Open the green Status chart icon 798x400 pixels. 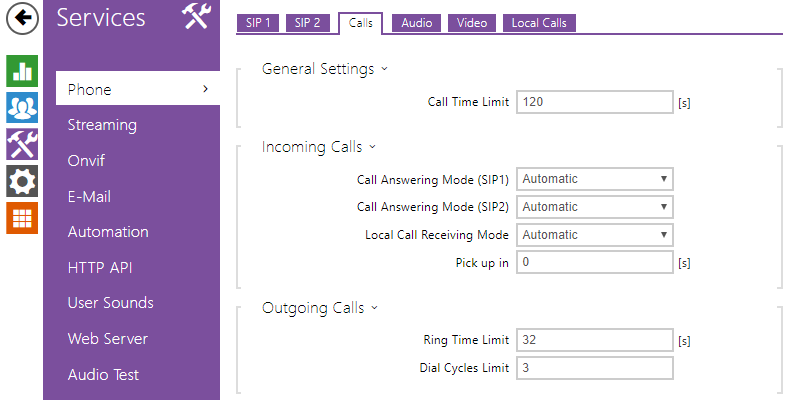[21, 71]
